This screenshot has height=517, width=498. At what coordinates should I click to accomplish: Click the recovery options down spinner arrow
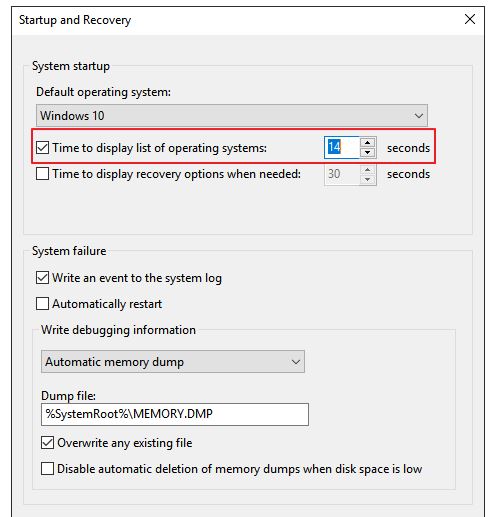click(x=367, y=179)
